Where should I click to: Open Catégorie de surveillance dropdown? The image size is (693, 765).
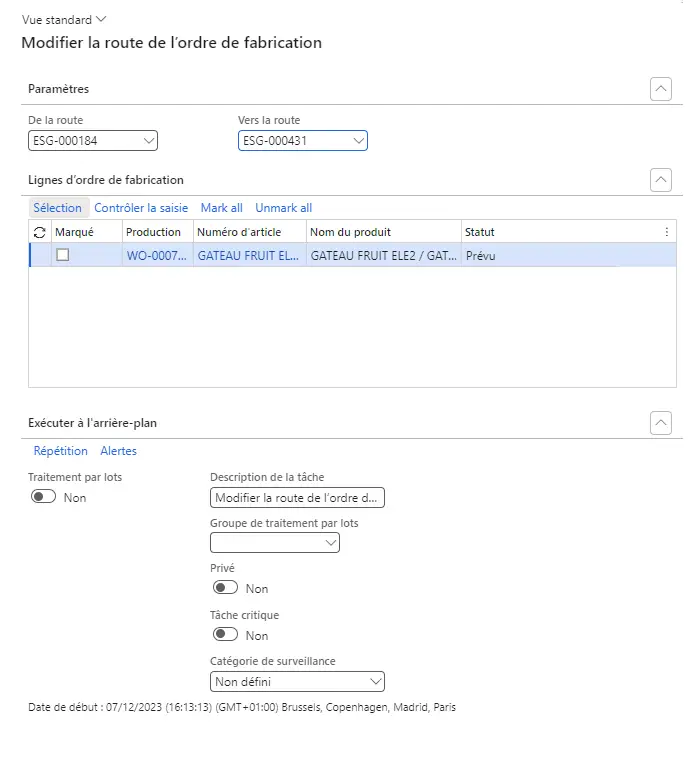coord(376,682)
